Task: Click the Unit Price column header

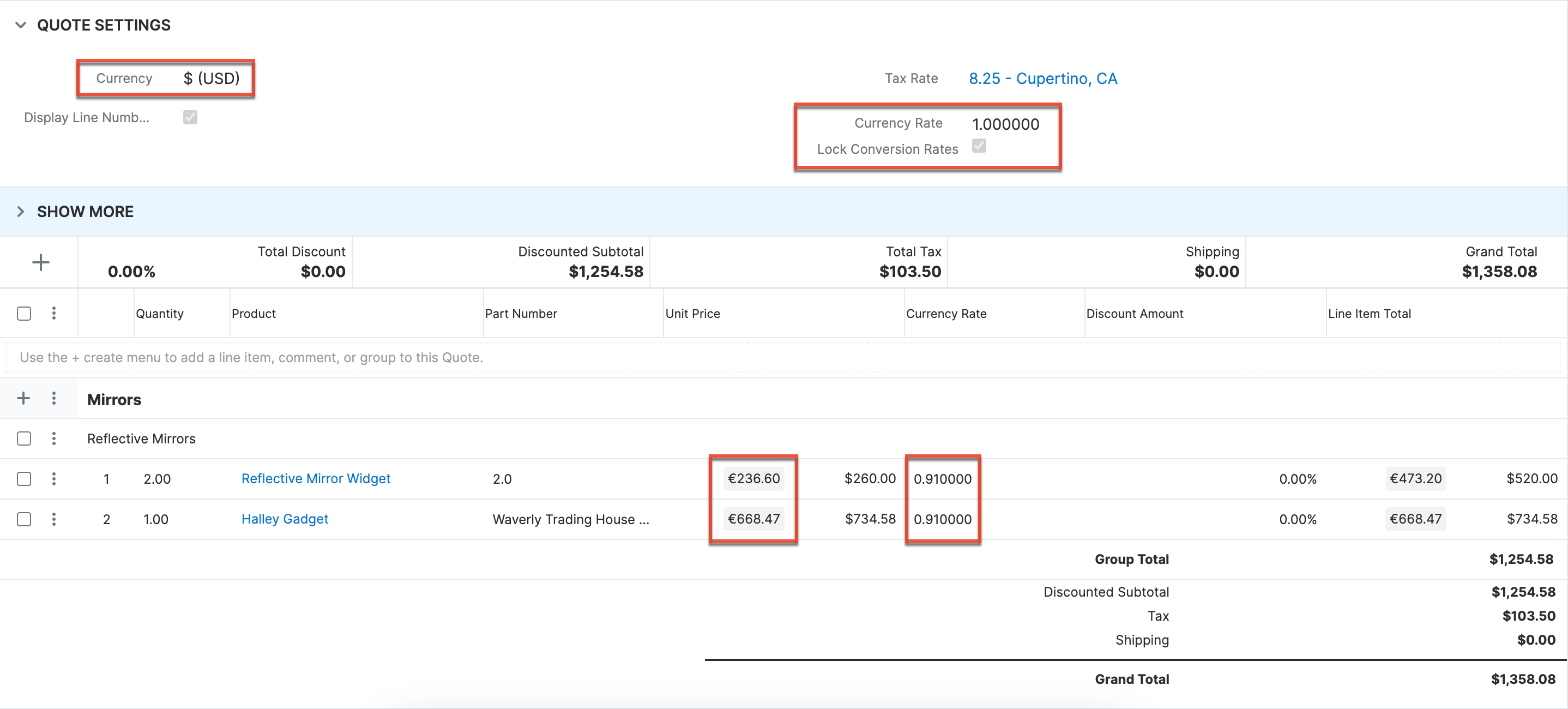Action: (693, 314)
